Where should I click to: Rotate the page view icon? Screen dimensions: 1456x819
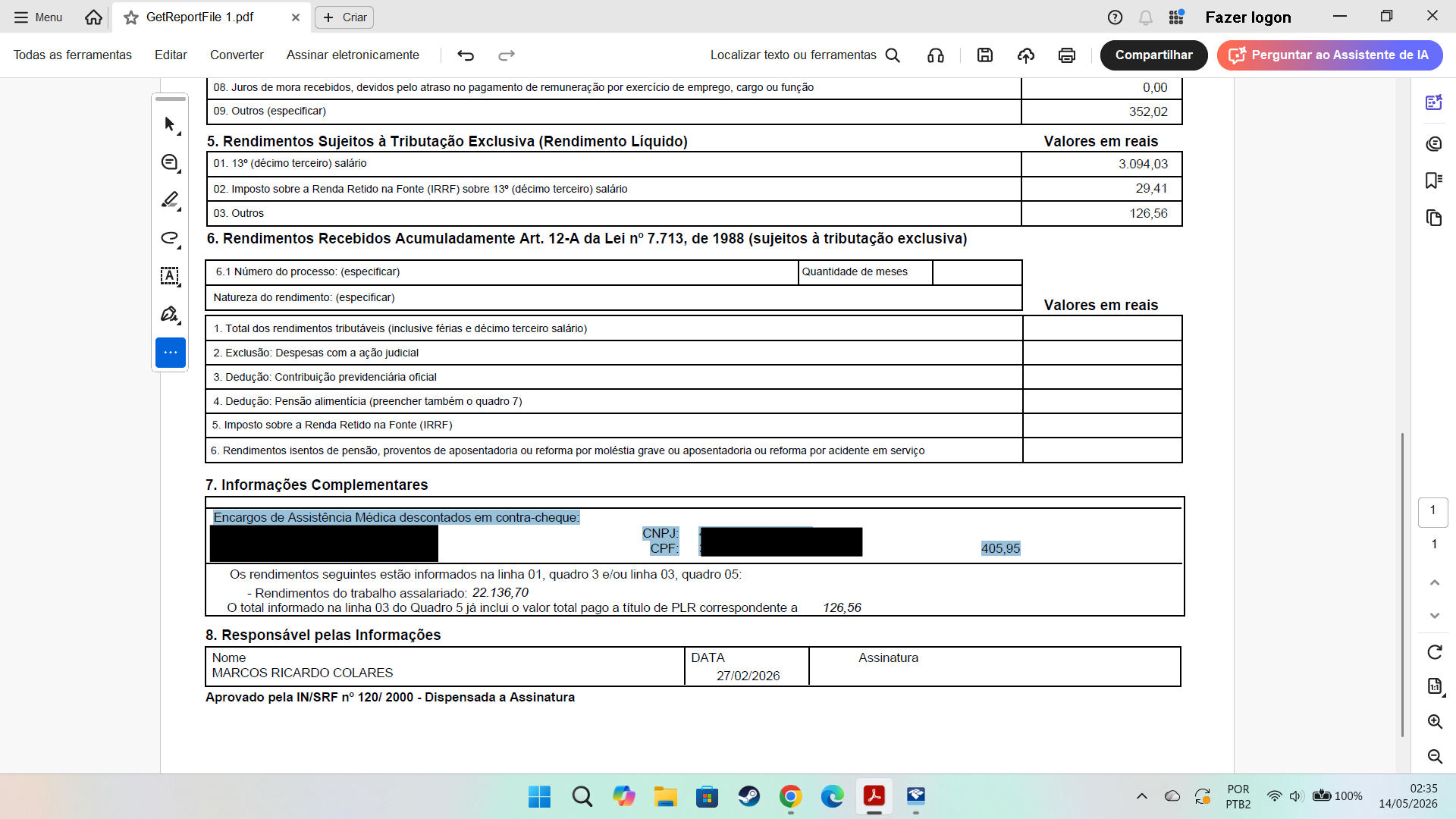[x=1434, y=652]
